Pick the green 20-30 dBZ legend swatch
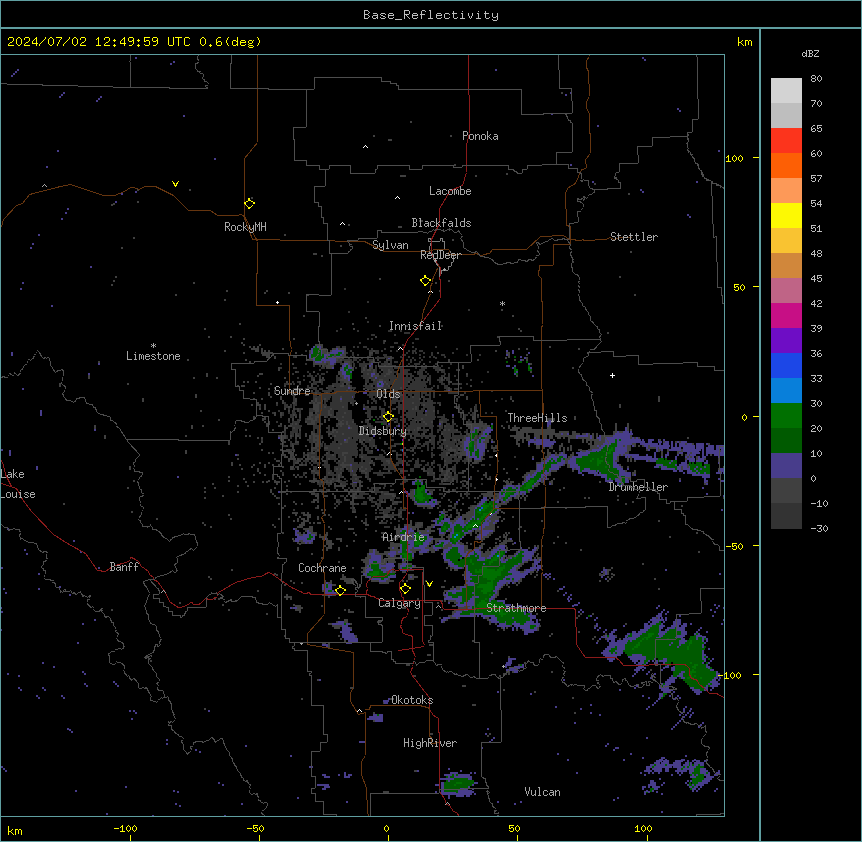The image size is (862, 842). pyautogui.click(x=786, y=416)
